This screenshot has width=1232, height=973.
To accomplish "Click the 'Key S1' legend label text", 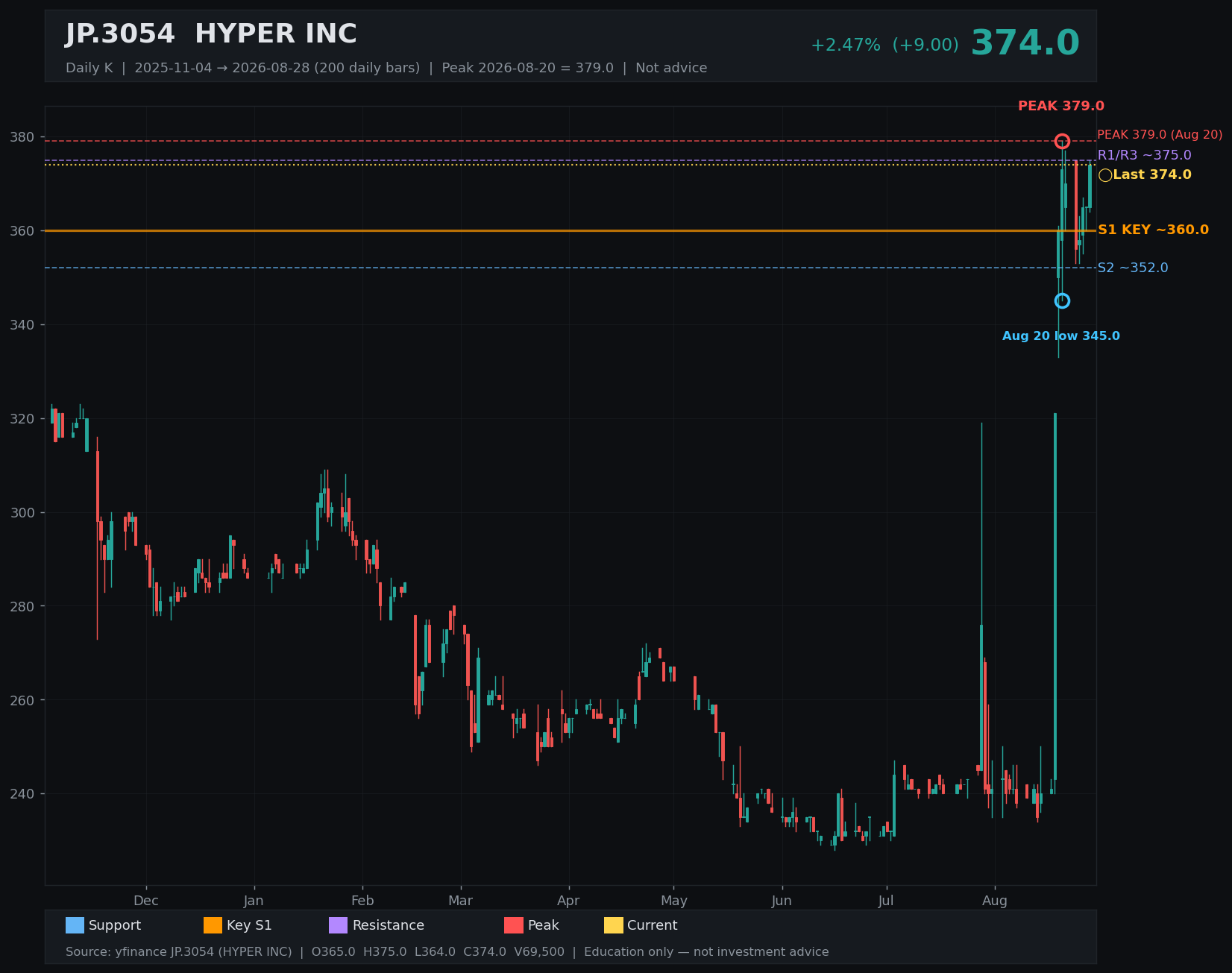I will tap(249, 925).
